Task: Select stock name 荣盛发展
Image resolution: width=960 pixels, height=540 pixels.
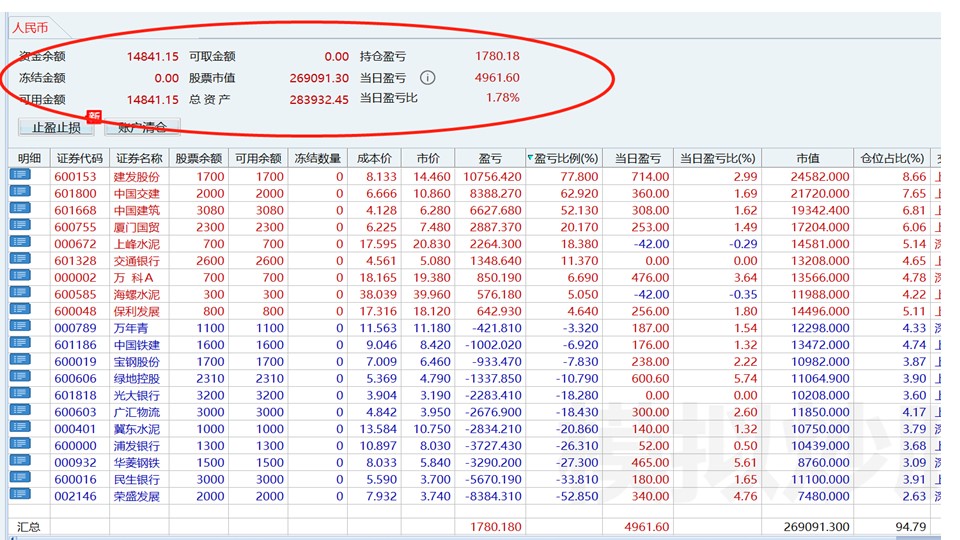Action: click(137, 497)
